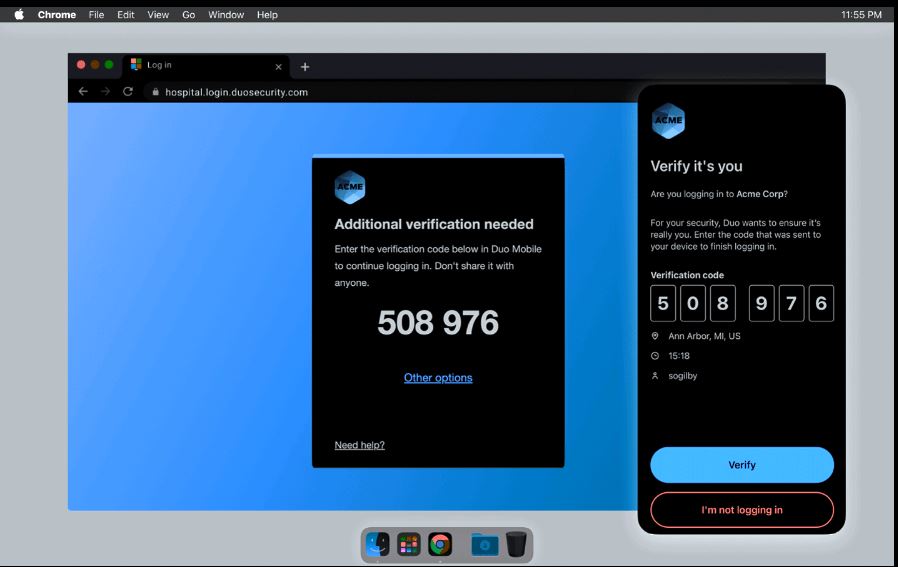Viewport: 898px width, 567px height.
Task: Click the Additional verification needed heading
Action: pyautogui.click(x=434, y=224)
